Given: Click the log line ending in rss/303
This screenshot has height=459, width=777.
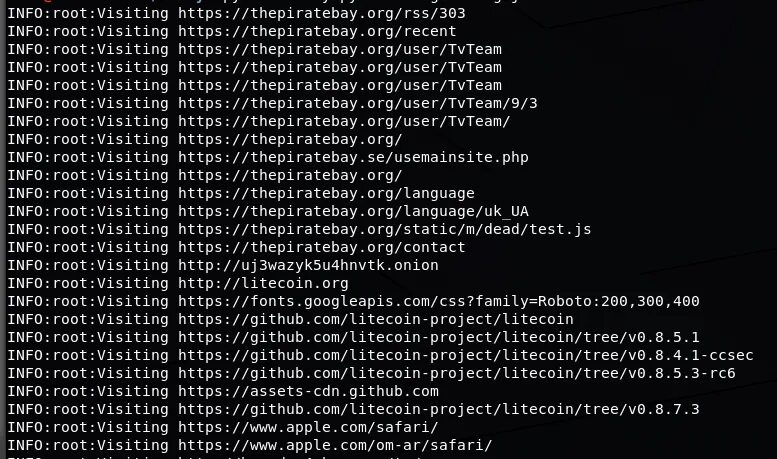Looking at the screenshot, I should tap(236, 13).
